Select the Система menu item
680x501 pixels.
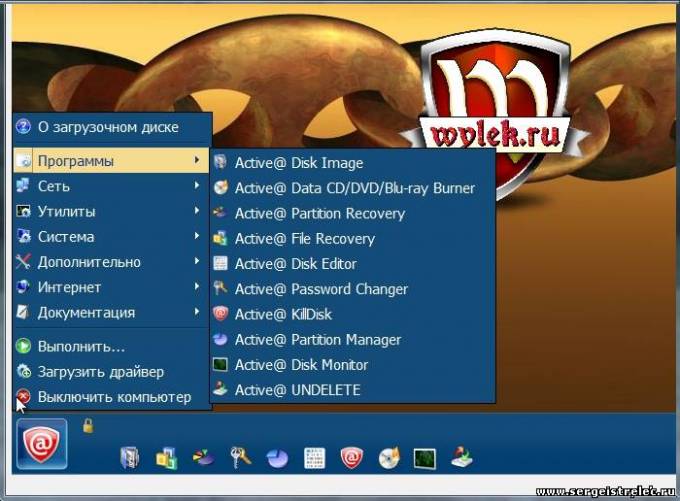point(112,236)
